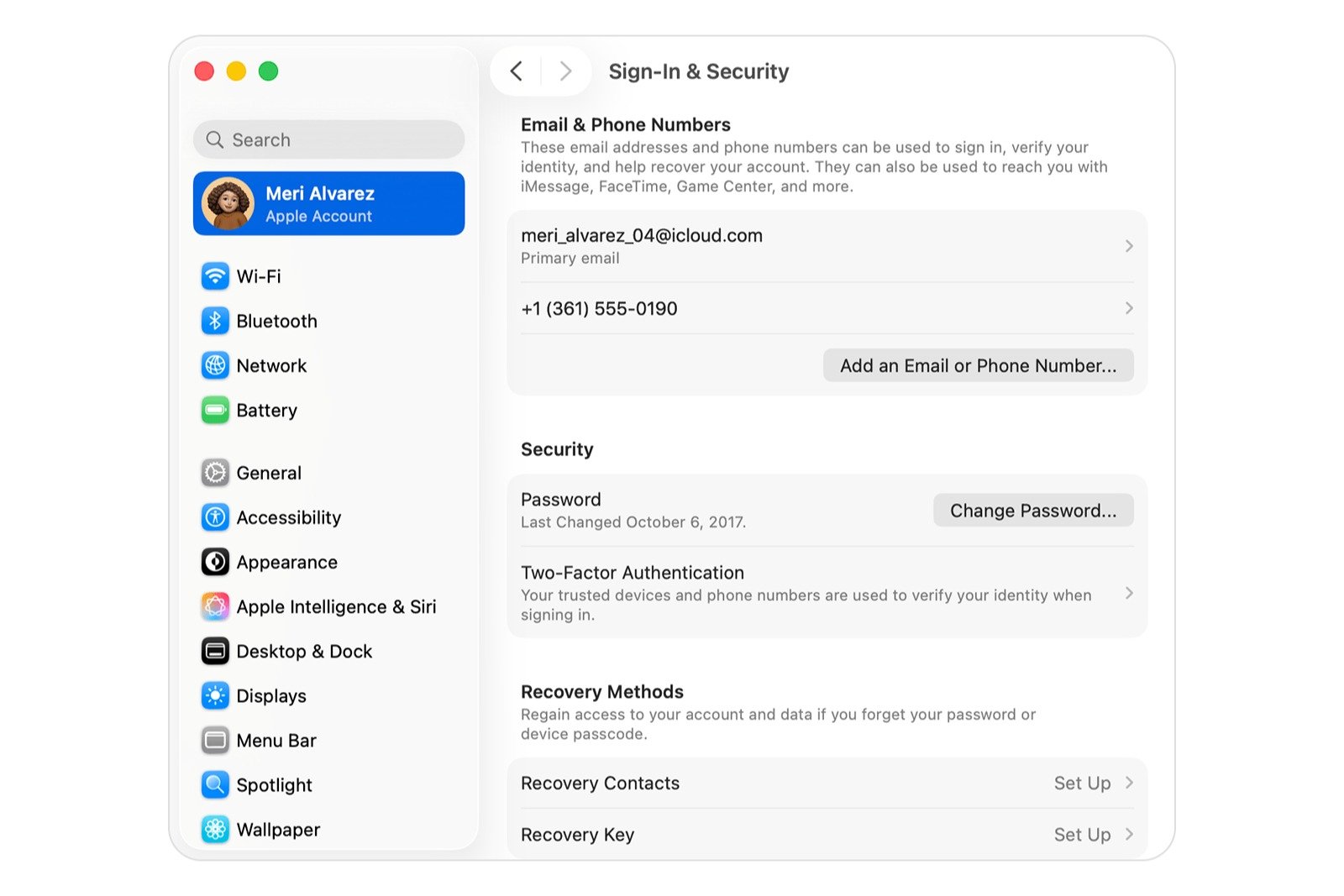The image size is (1344, 896).
Task: Click the Battery icon in sidebar
Action: [215, 411]
